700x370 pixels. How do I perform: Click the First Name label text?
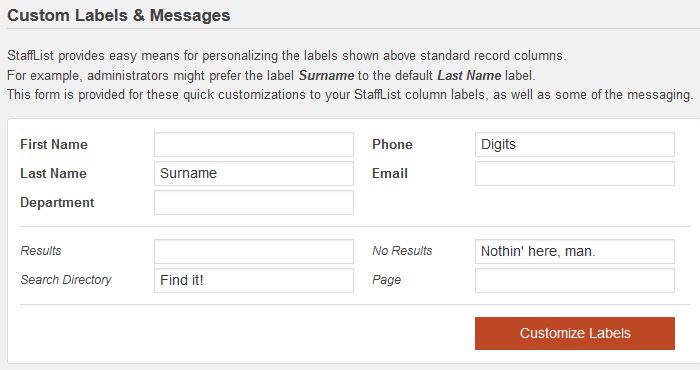point(54,144)
